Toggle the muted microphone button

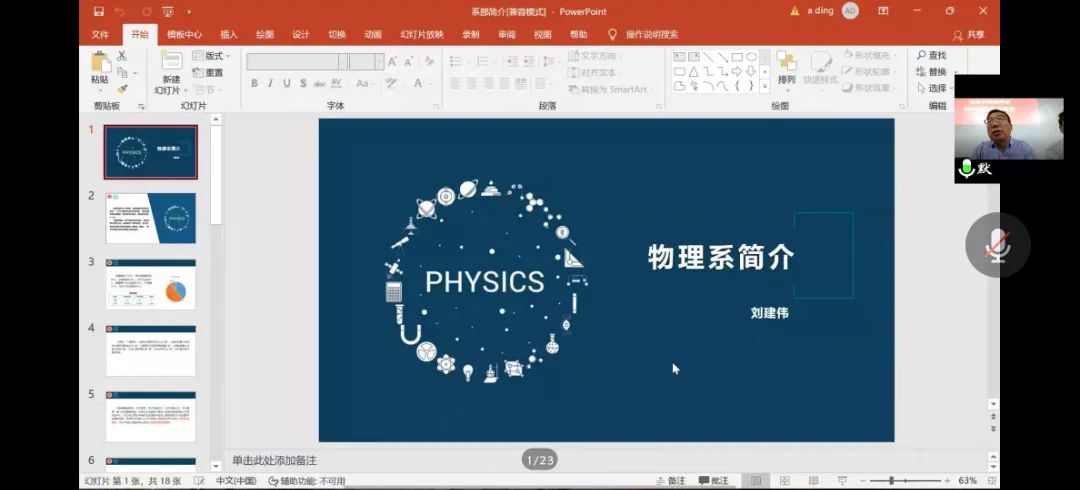coord(997,245)
